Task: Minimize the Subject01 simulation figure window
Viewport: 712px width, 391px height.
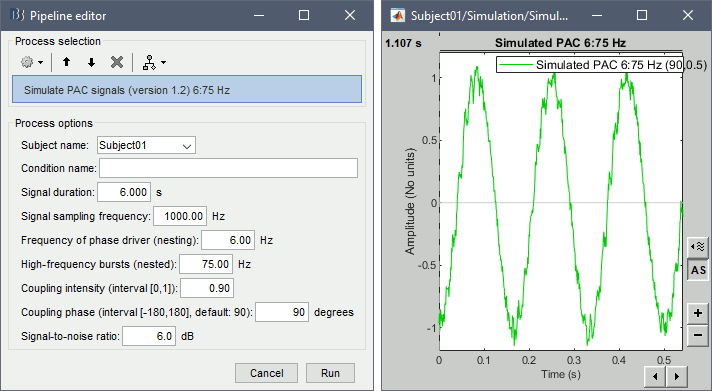Action: pyautogui.click(x=597, y=15)
